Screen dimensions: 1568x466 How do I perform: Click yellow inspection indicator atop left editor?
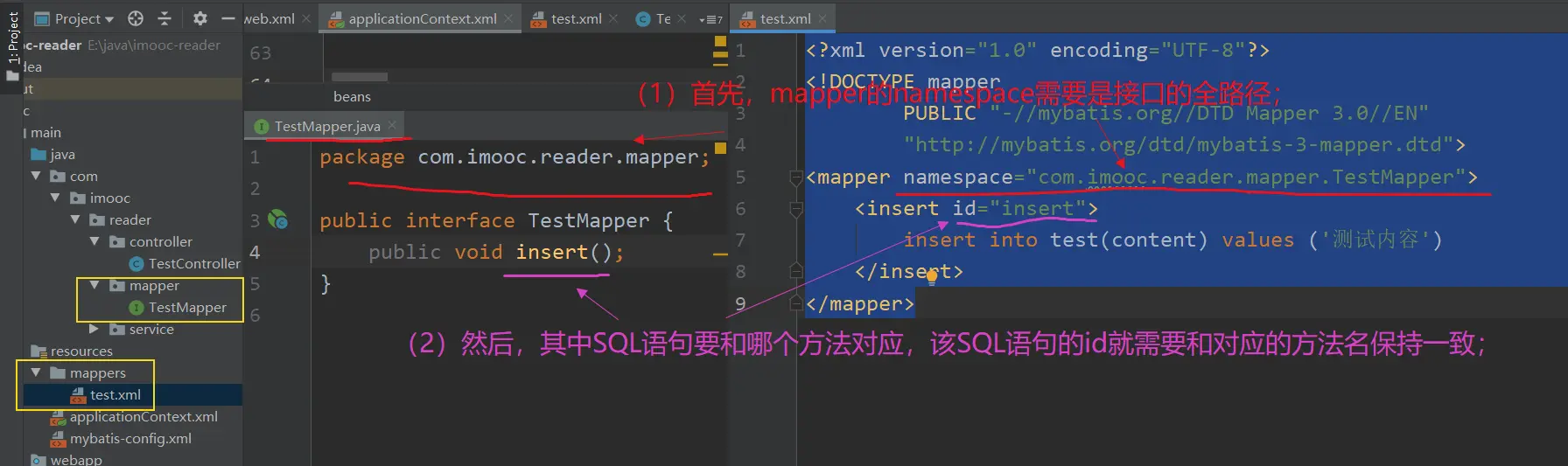click(720, 40)
